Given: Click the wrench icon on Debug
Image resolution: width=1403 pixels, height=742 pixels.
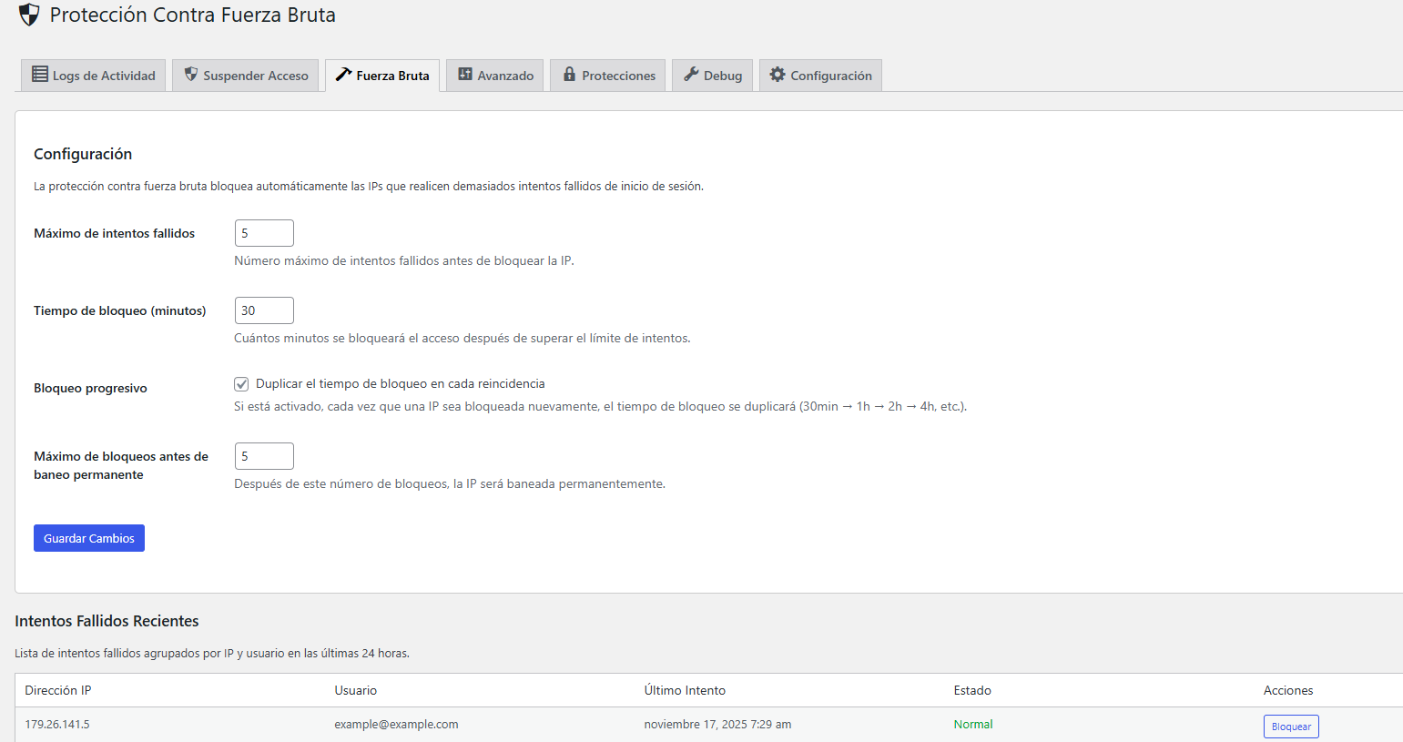Looking at the screenshot, I should click(x=691, y=75).
